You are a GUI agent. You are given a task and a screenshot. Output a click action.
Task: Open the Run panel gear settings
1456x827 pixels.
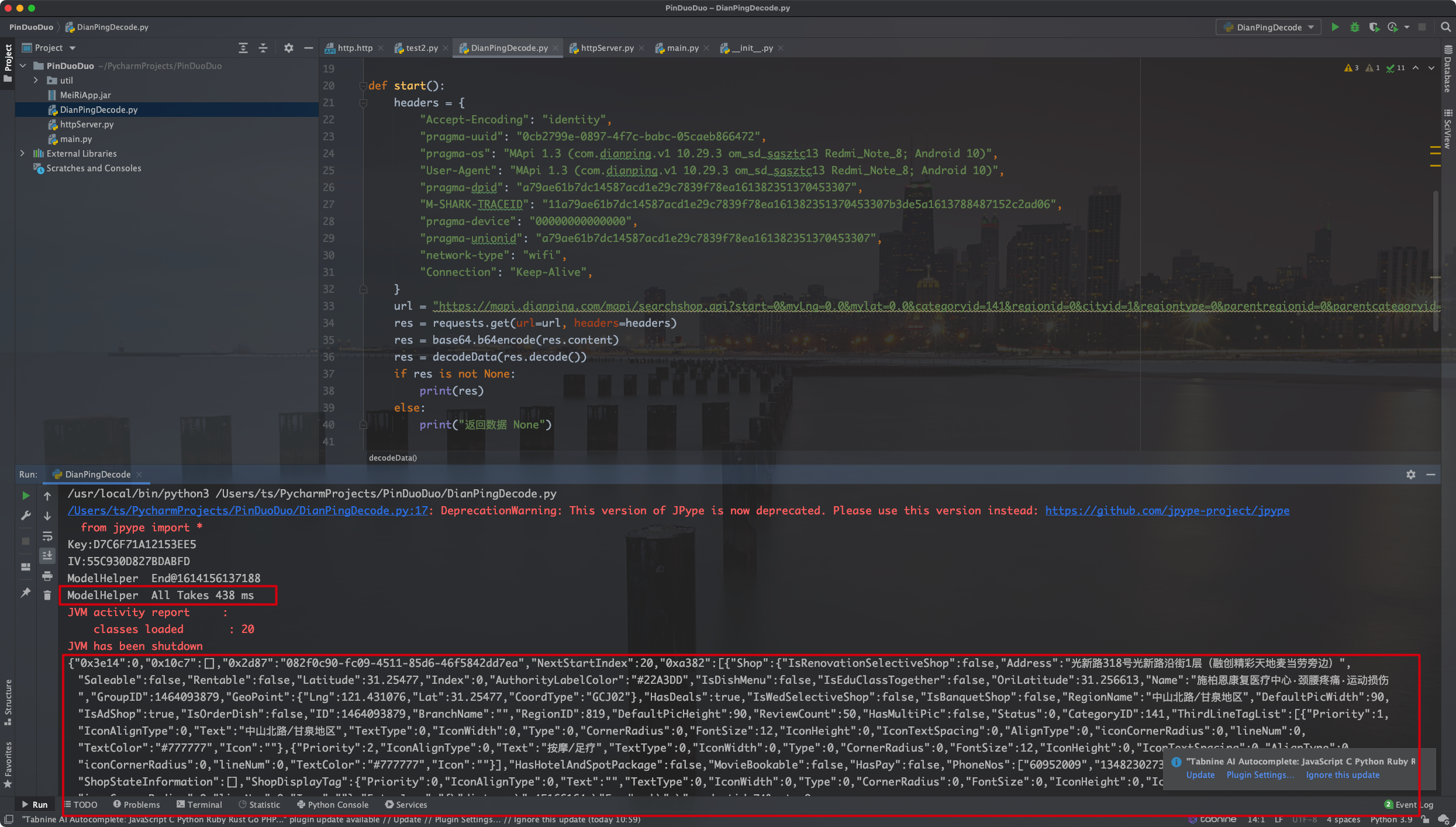(1411, 475)
